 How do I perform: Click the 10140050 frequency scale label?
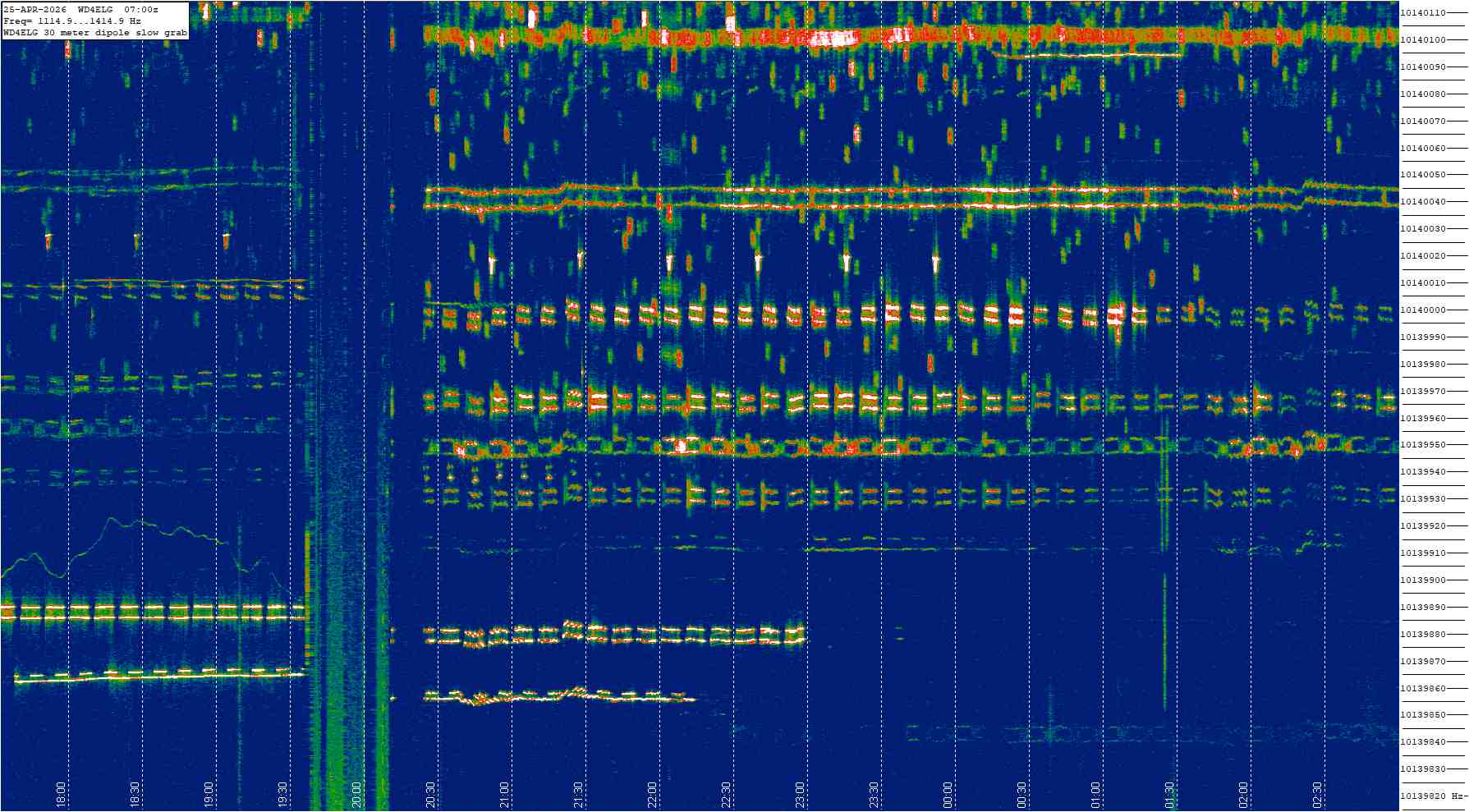(x=1423, y=175)
